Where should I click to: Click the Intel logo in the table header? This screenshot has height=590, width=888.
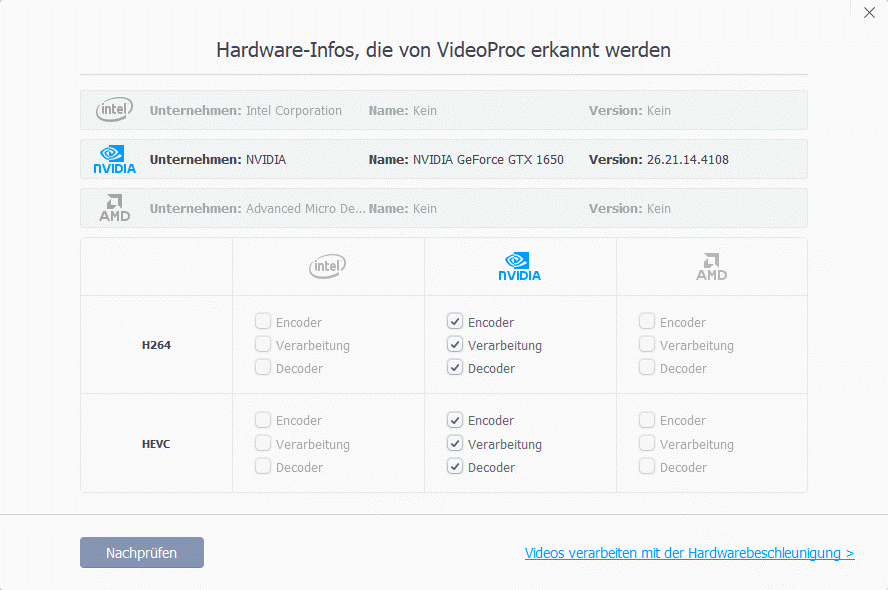tap(327, 266)
